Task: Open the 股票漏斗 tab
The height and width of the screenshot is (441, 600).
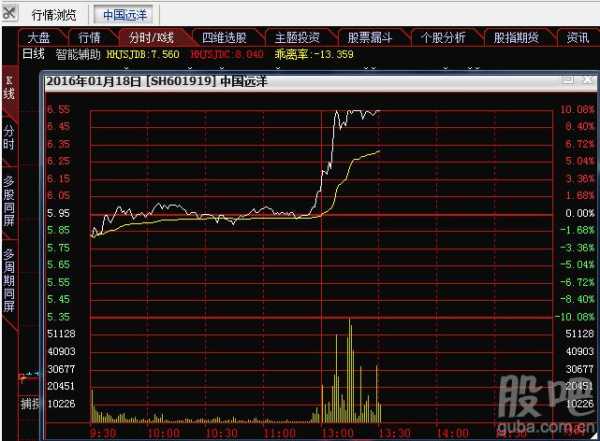Action: (x=369, y=37)
